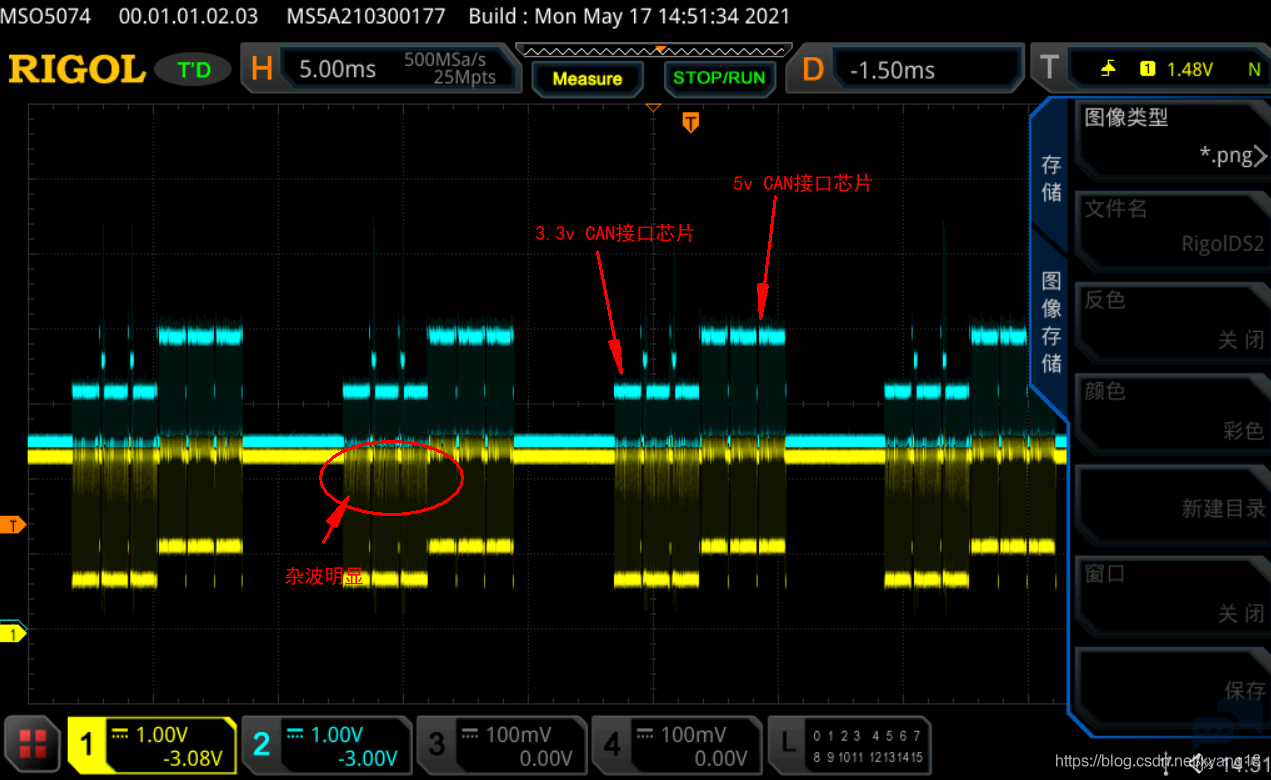This screenshot has height=780, width=1271.
Task: Click the channel 1 yellow ground level marker
Action: pyautogui.click(x=13, y=633)
